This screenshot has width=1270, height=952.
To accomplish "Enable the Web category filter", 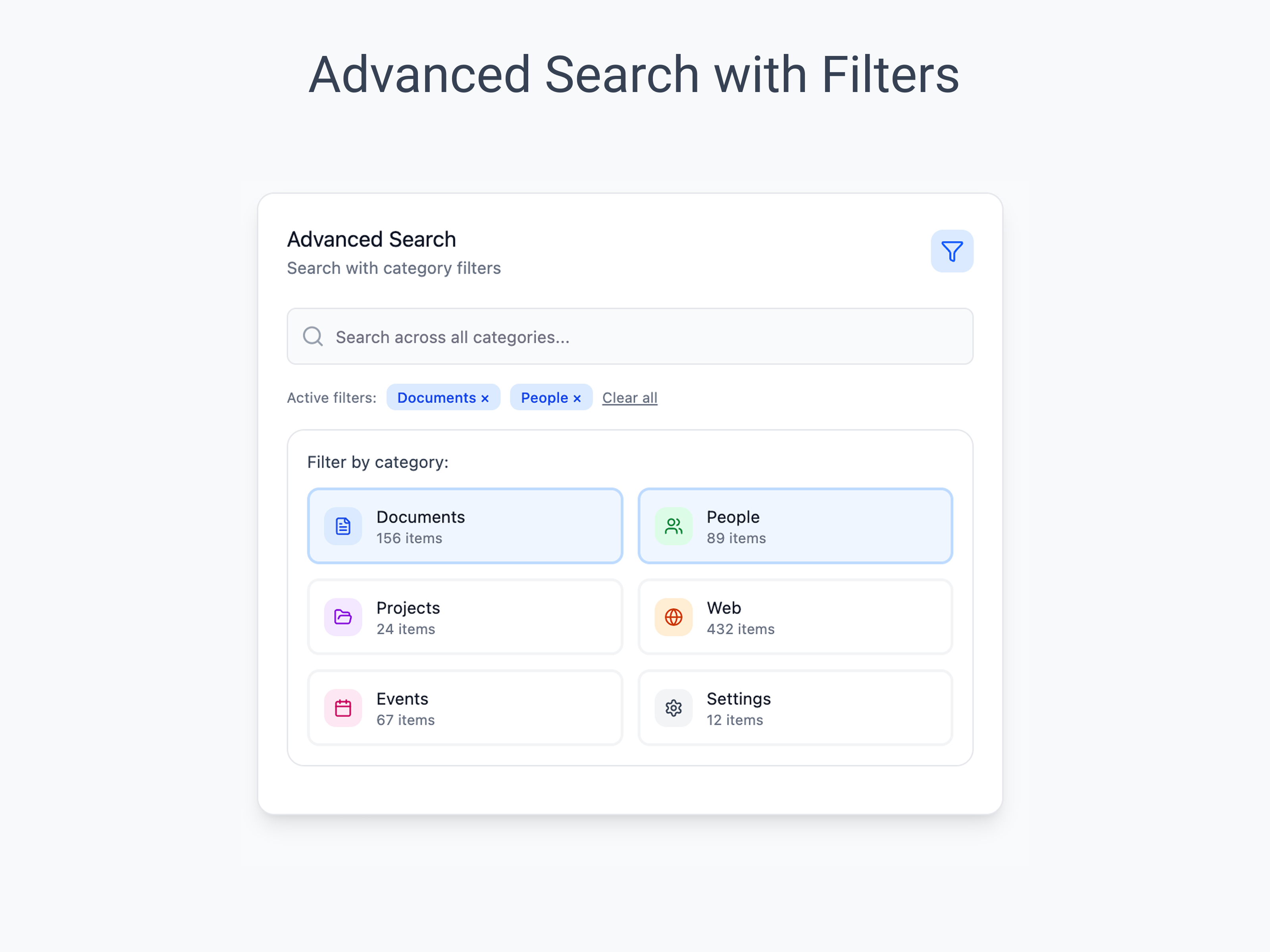I will click(795, 617).
